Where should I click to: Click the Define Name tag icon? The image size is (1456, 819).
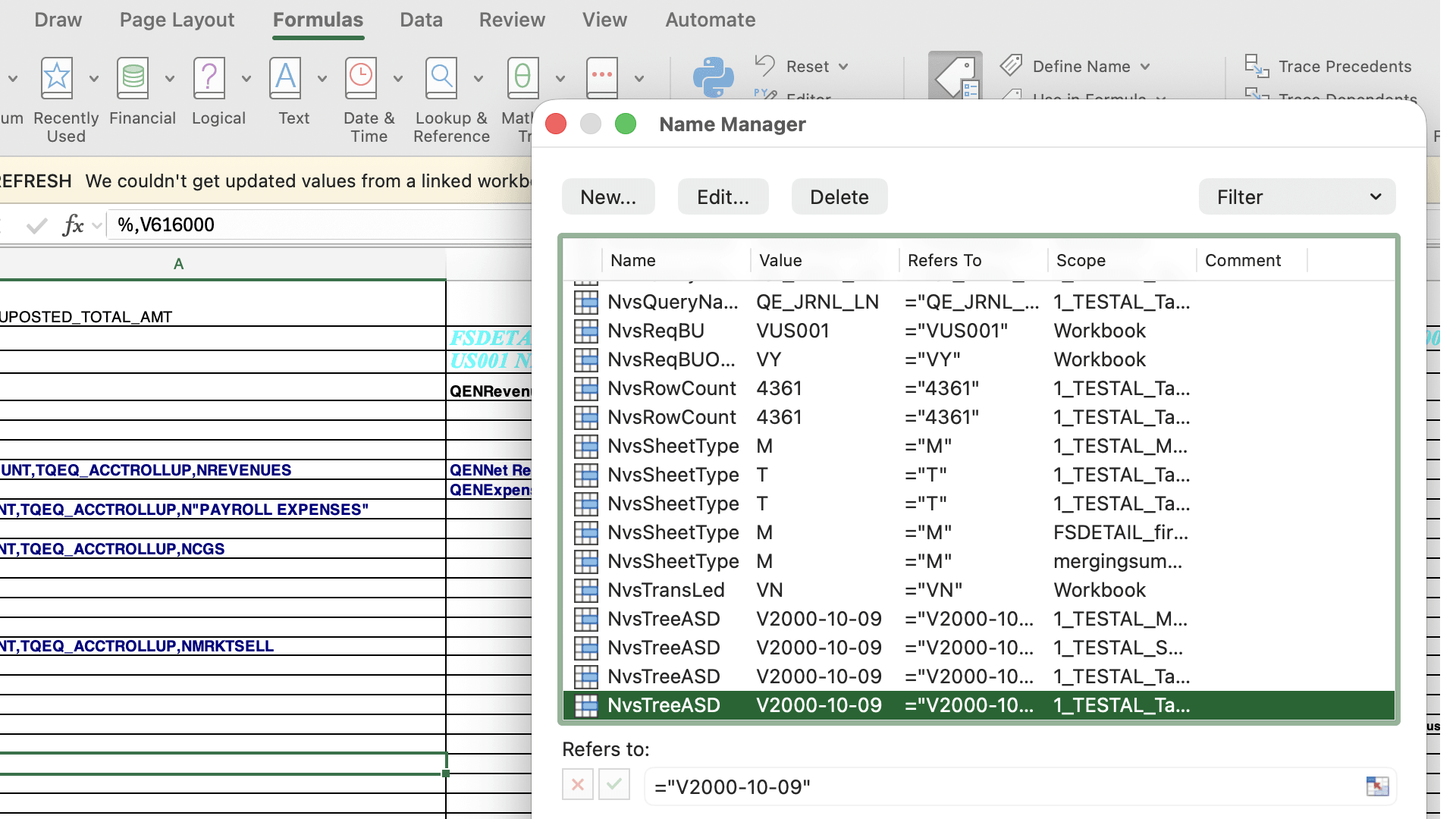point(1012,66)
